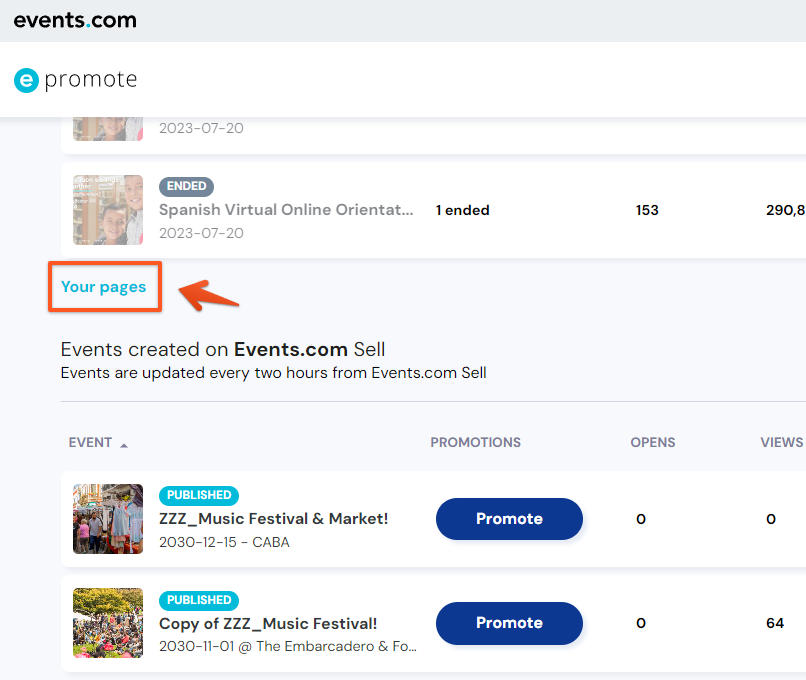The image size is (806, 680).
Task: Click the '1 ended' promotions text
Action: point(463,210)
